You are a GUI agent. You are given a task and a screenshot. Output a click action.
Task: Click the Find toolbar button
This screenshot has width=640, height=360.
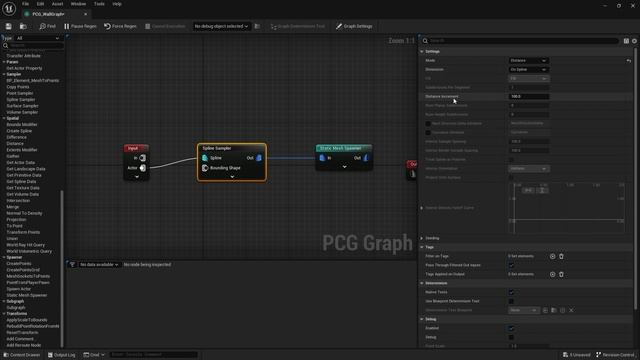(47, 26)
